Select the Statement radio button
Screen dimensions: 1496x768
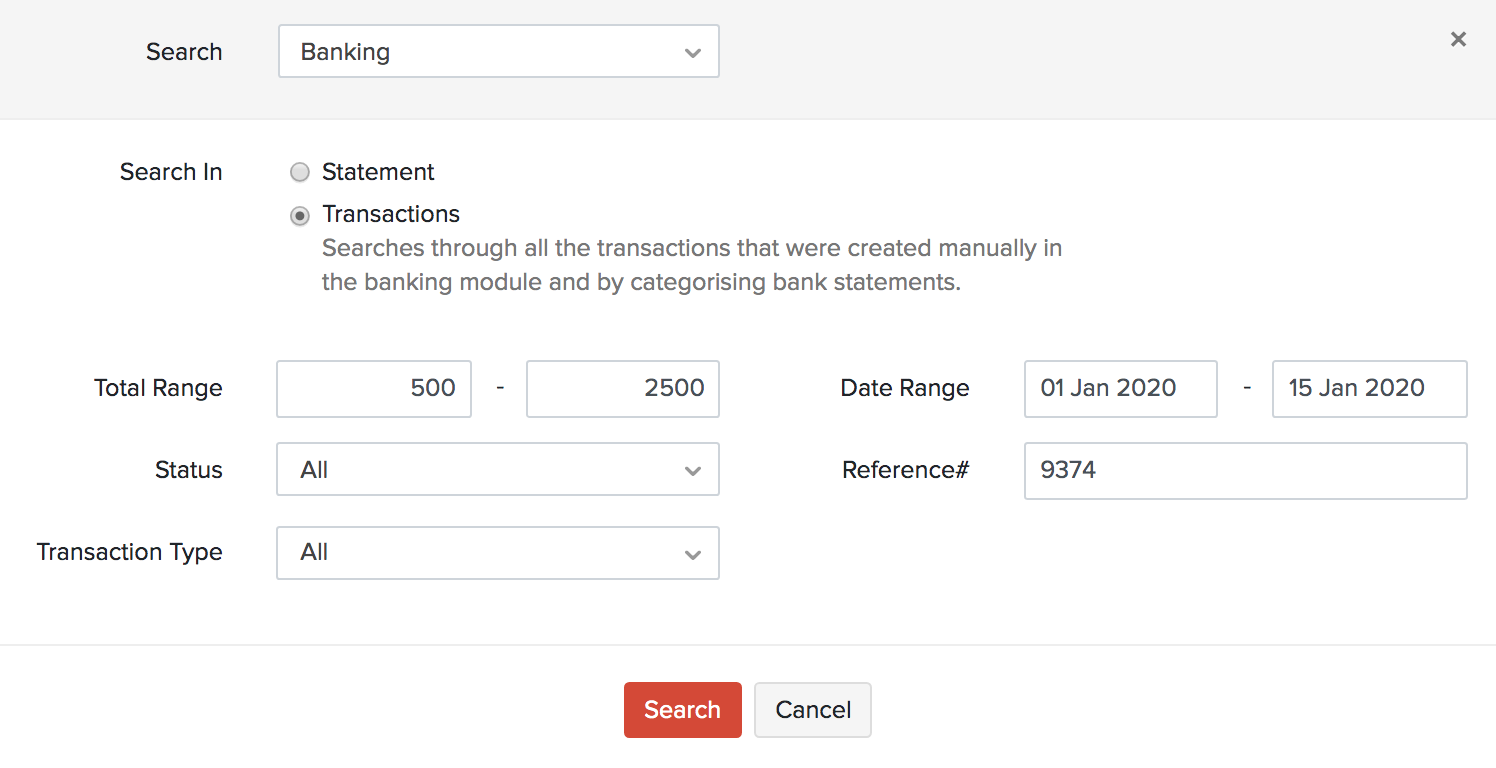pos(300,173)
